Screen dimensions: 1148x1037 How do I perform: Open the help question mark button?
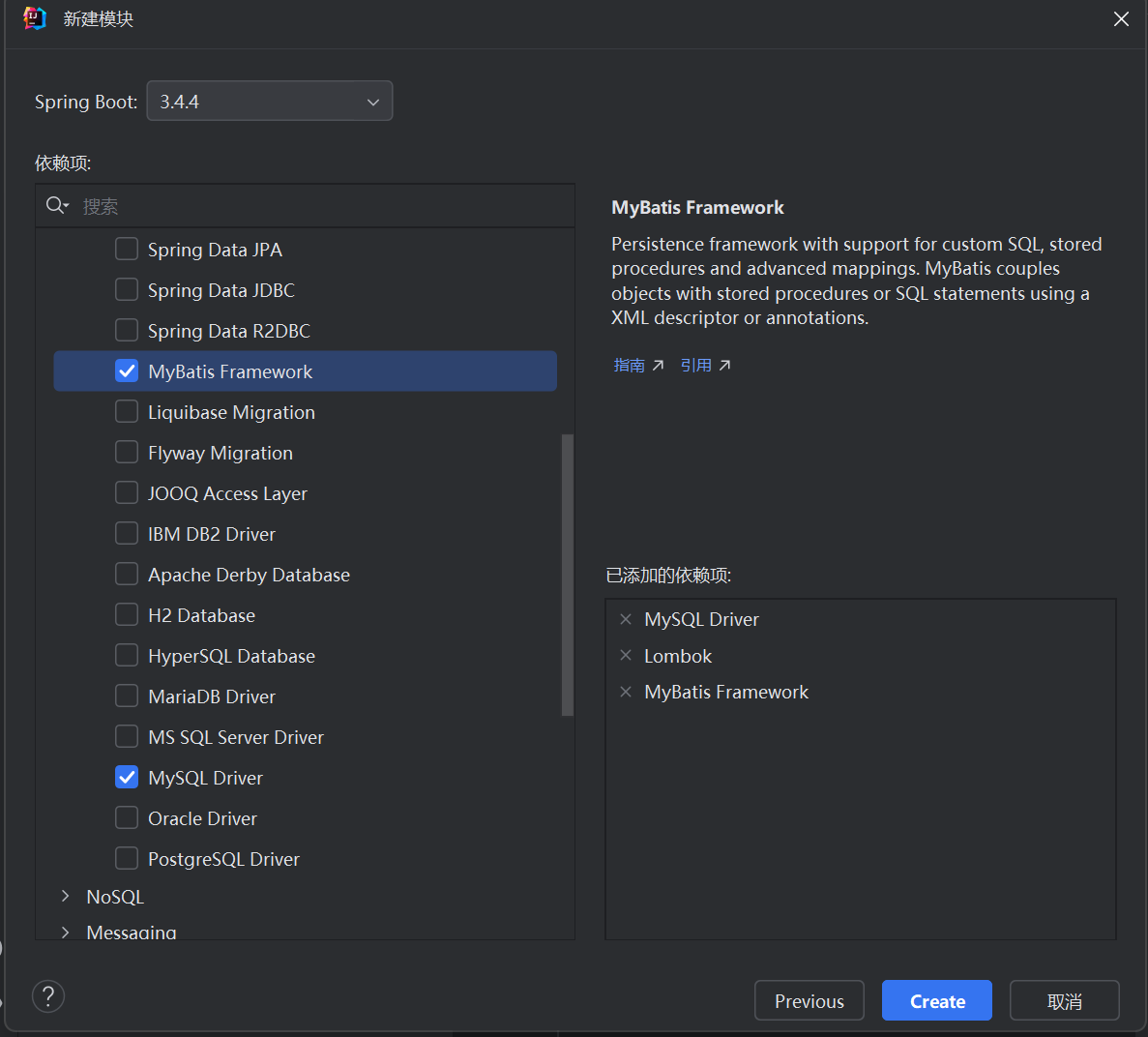coord(48,996)
